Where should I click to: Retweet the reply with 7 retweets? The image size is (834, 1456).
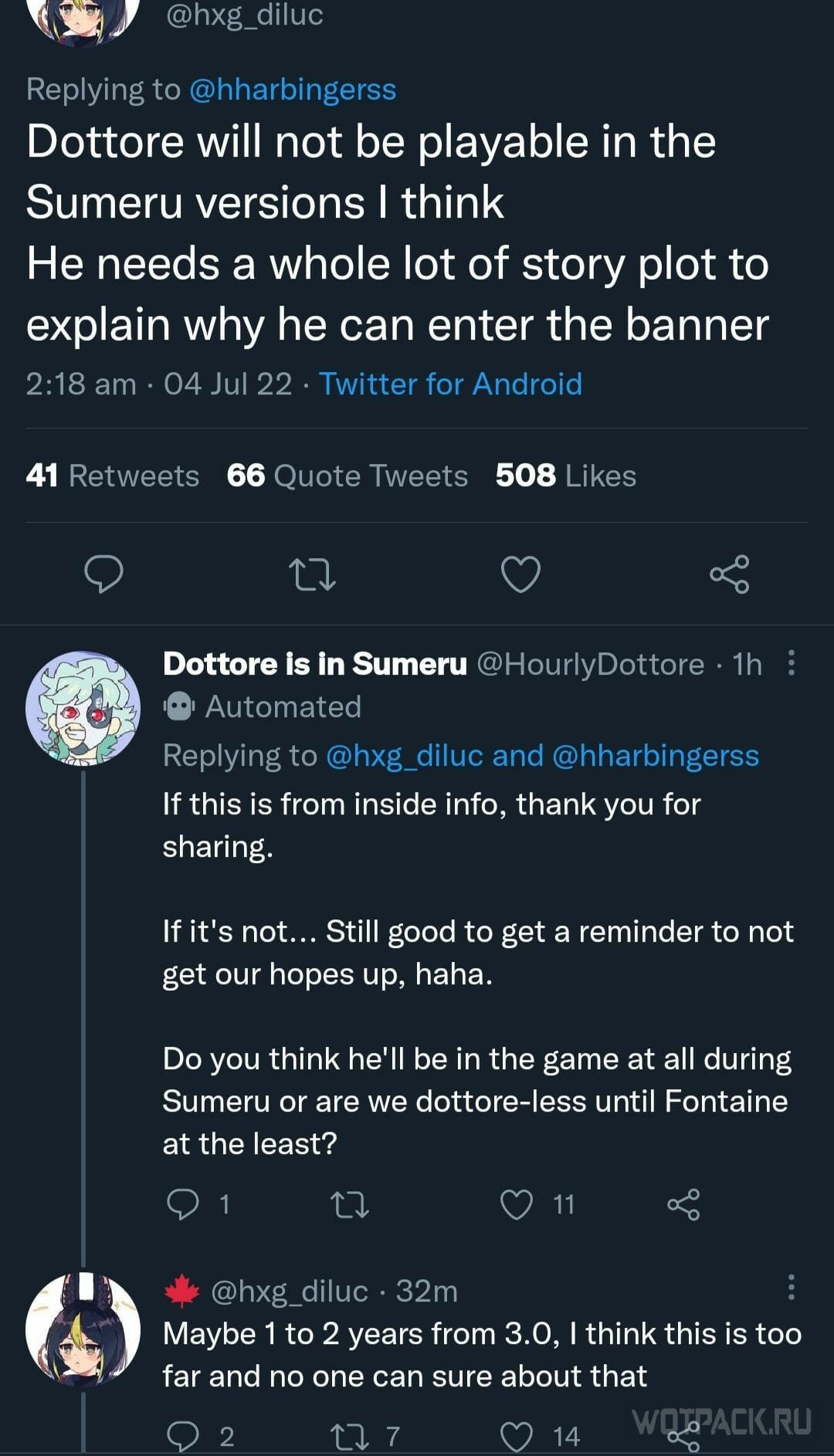click(349, 1436)
